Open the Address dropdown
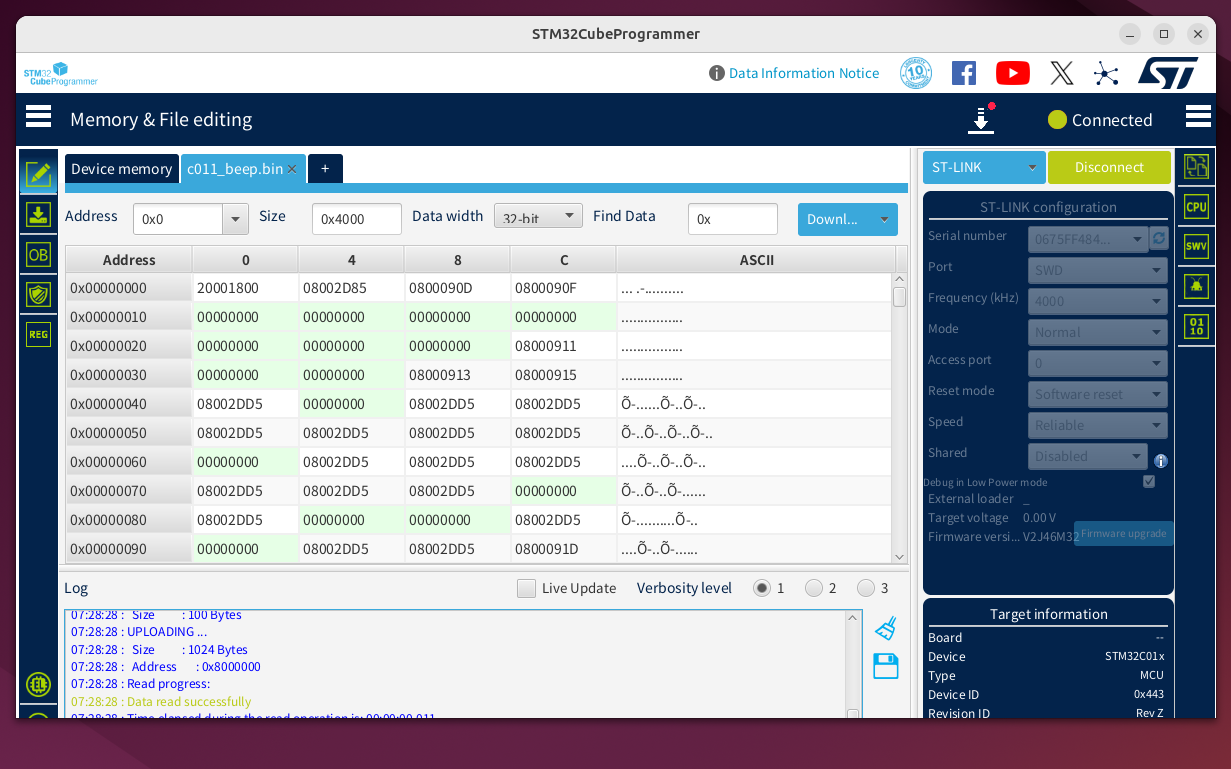 [x=234, y=219]
